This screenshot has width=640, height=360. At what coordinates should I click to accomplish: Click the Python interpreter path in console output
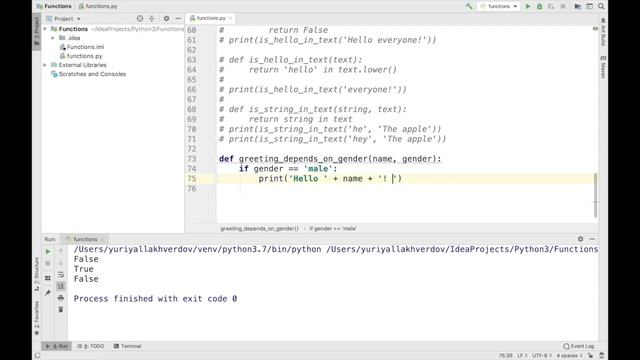[197, 249]
